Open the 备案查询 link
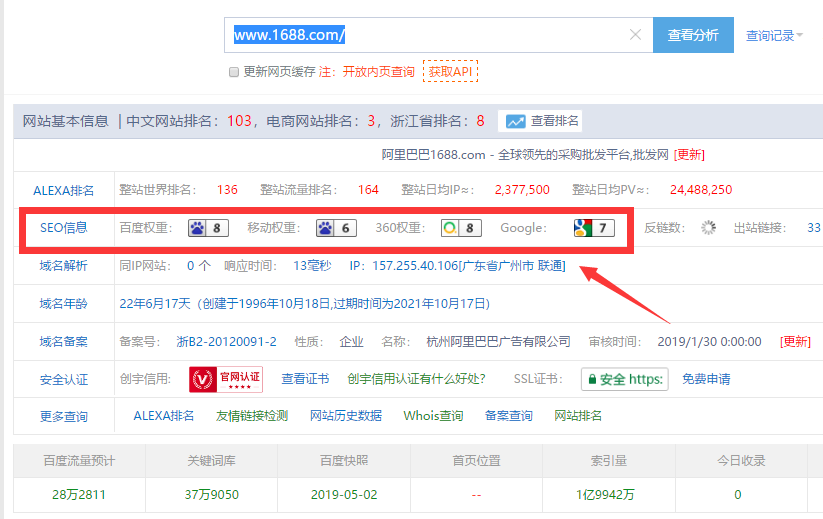823x519 pixels. (509, 416)
